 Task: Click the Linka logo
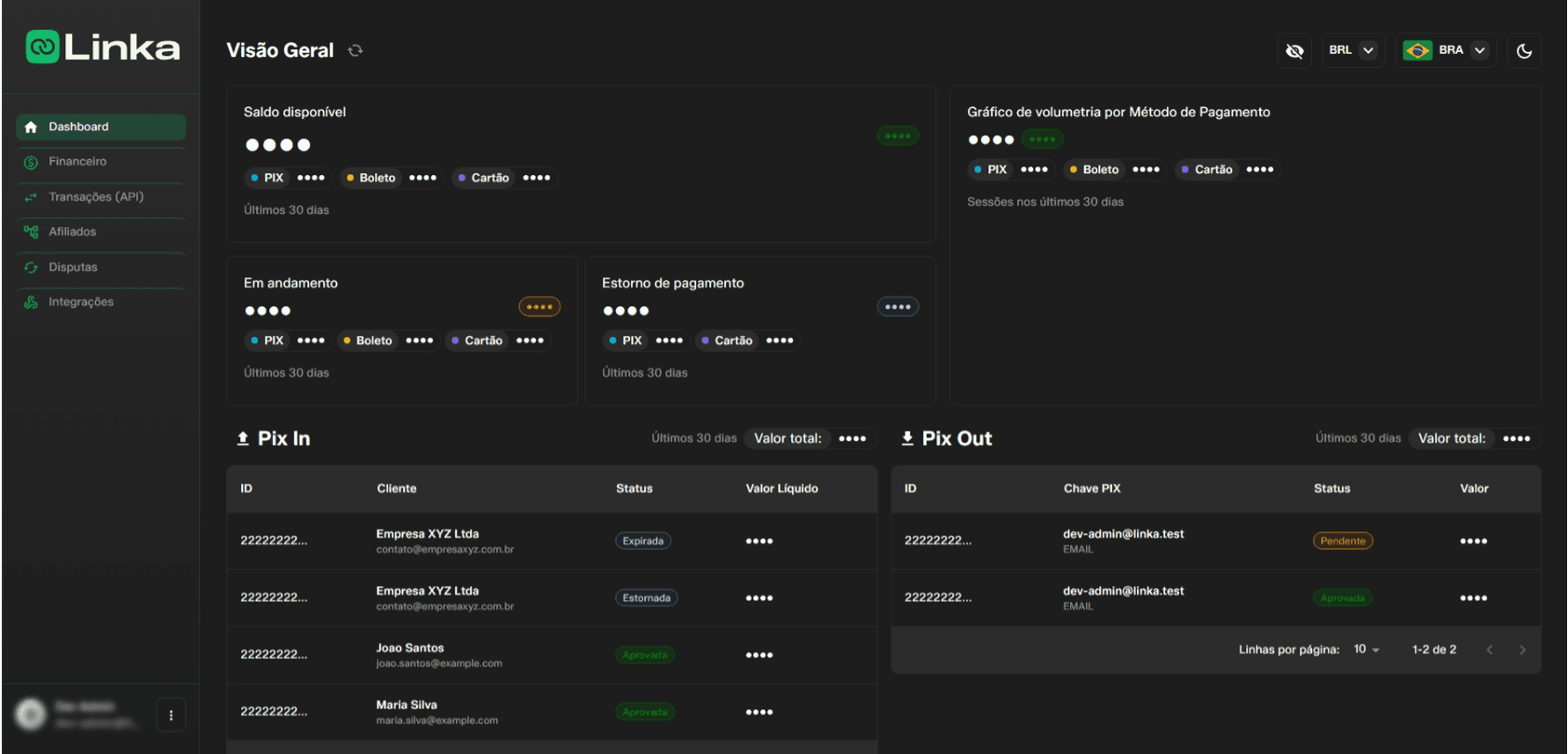click(x=102, y=47)
